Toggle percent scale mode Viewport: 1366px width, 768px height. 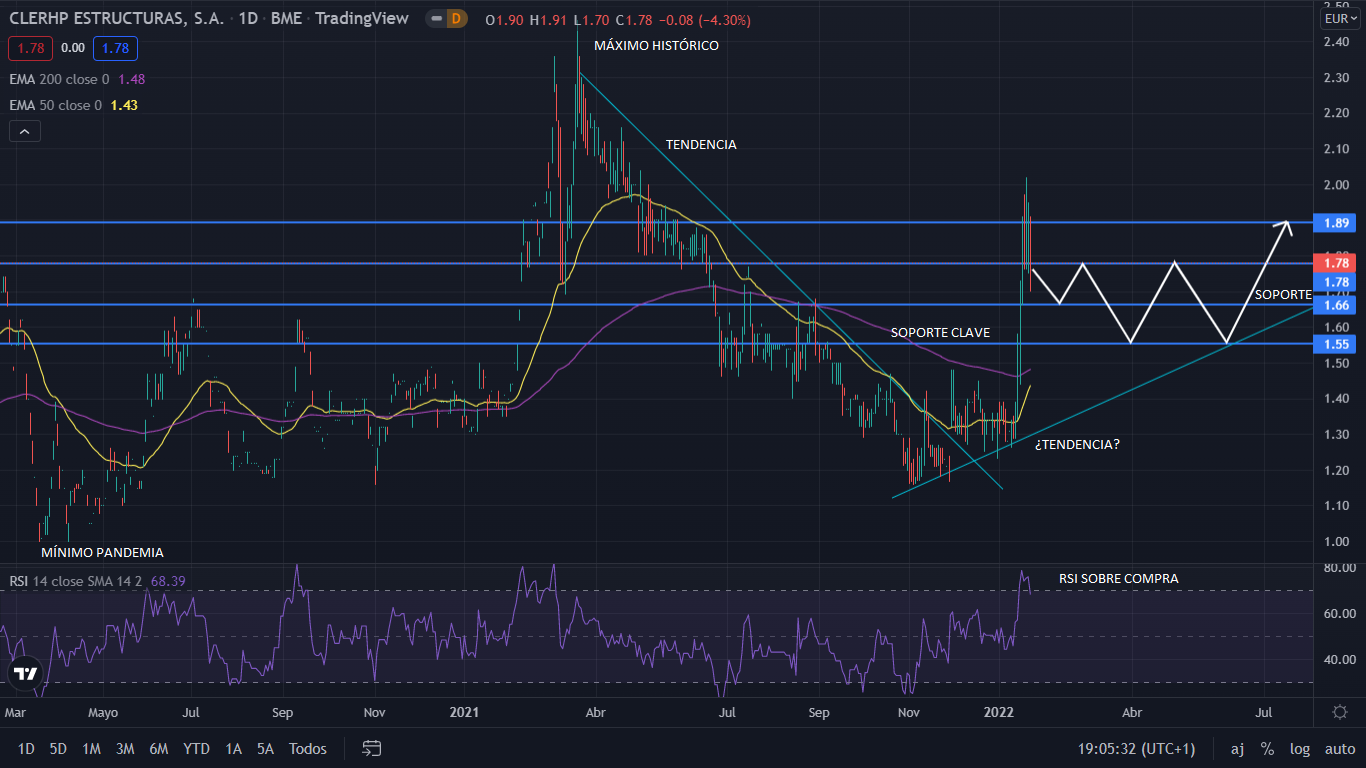tap(1267, 748)
